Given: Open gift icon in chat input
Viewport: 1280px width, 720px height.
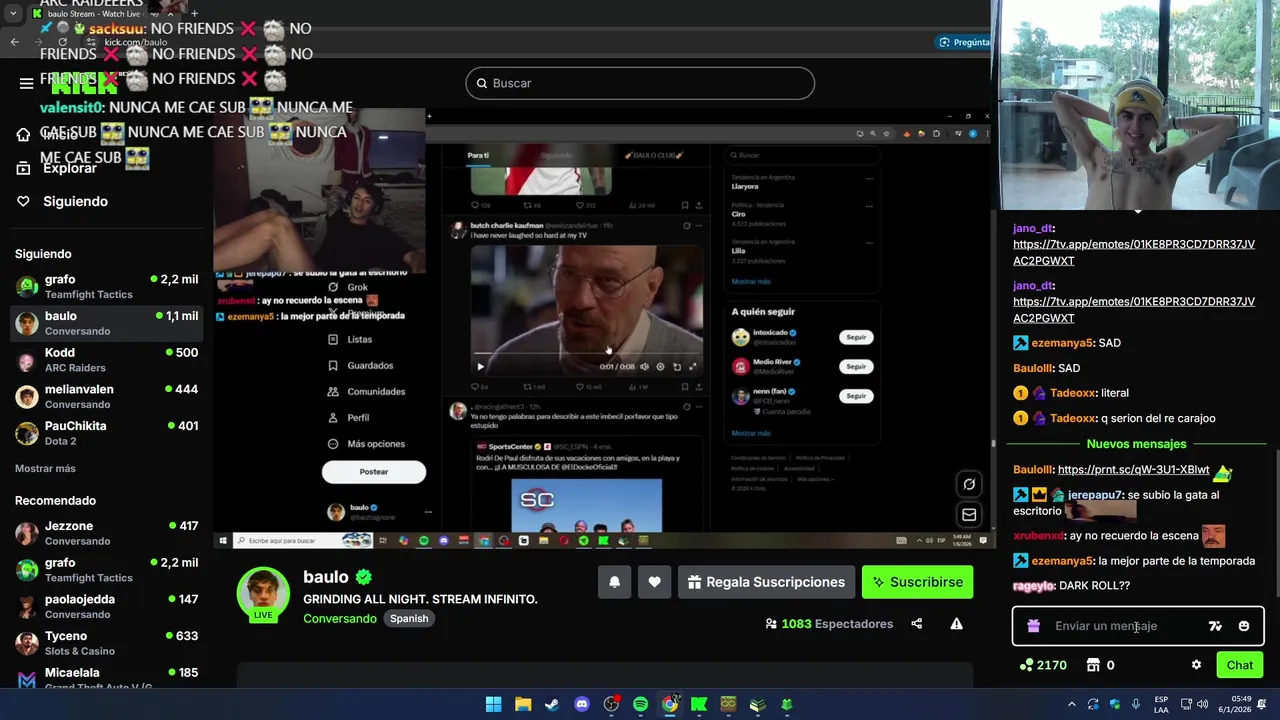Looking at the screenshot, I should pyautogui.click(x=1033, y=626).
